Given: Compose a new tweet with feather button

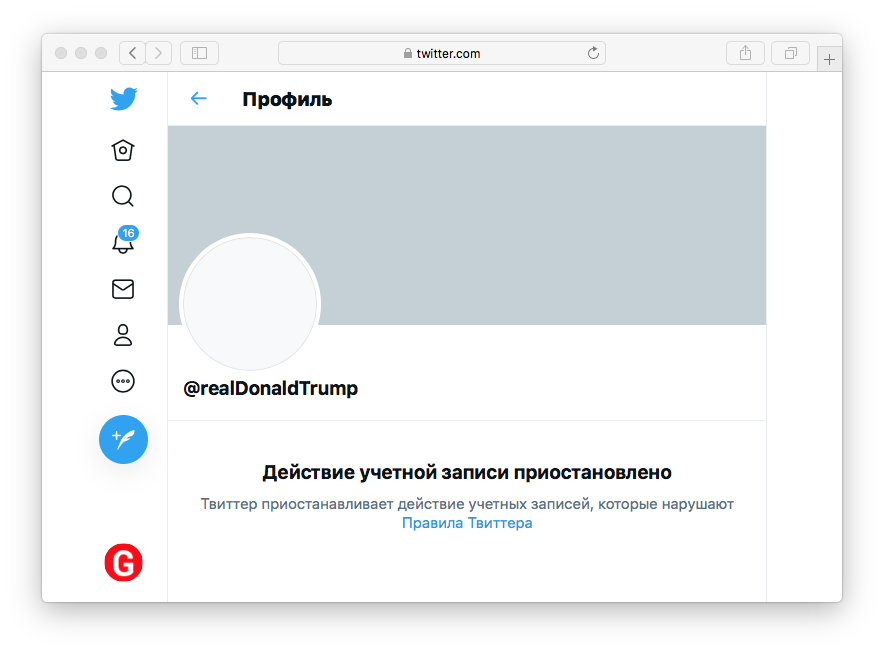Looking at the screenshot, I should 123,439.
